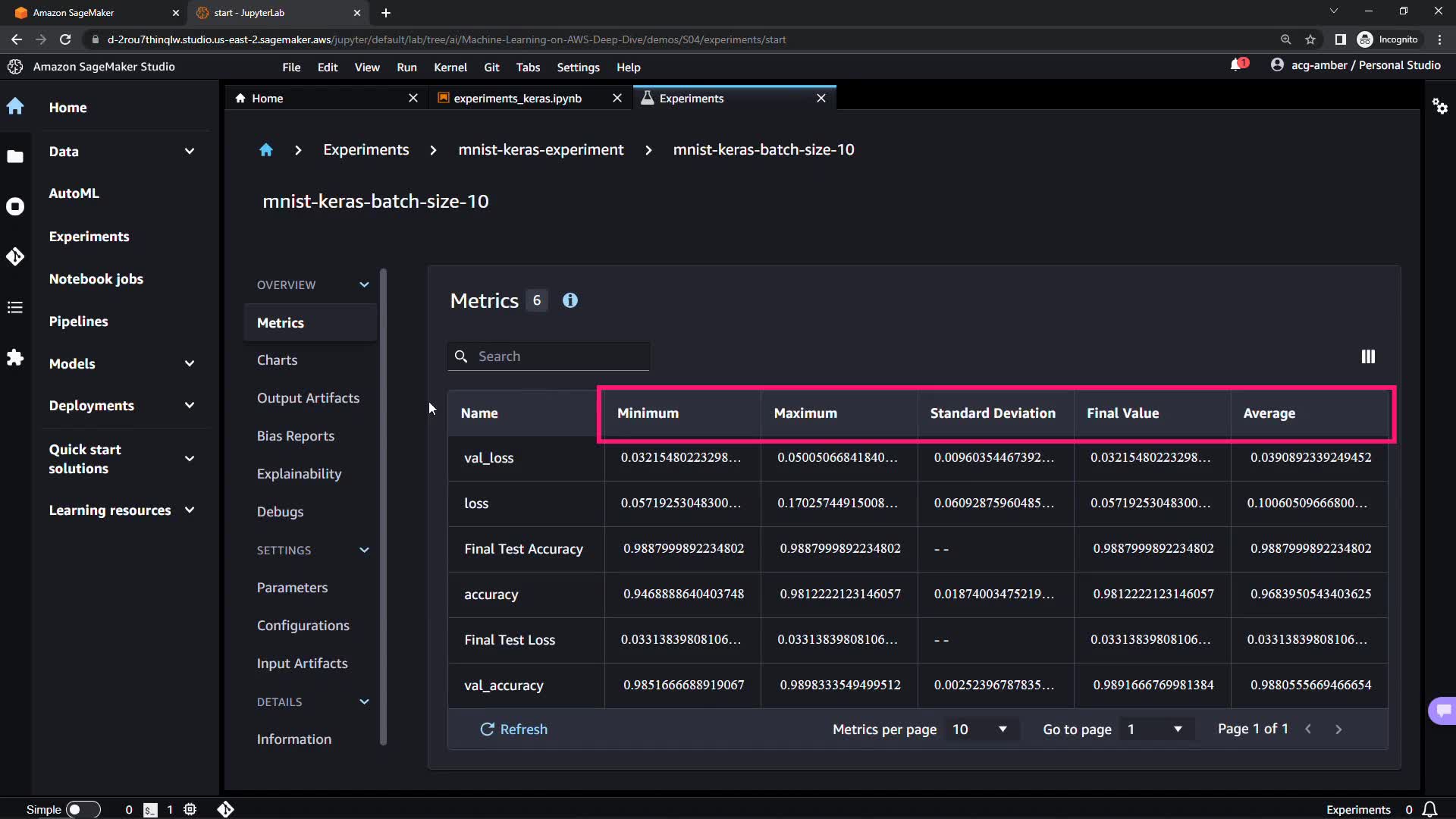Click the home icon in breadcrumb
Screen dimensions: 1456x819
265,150
